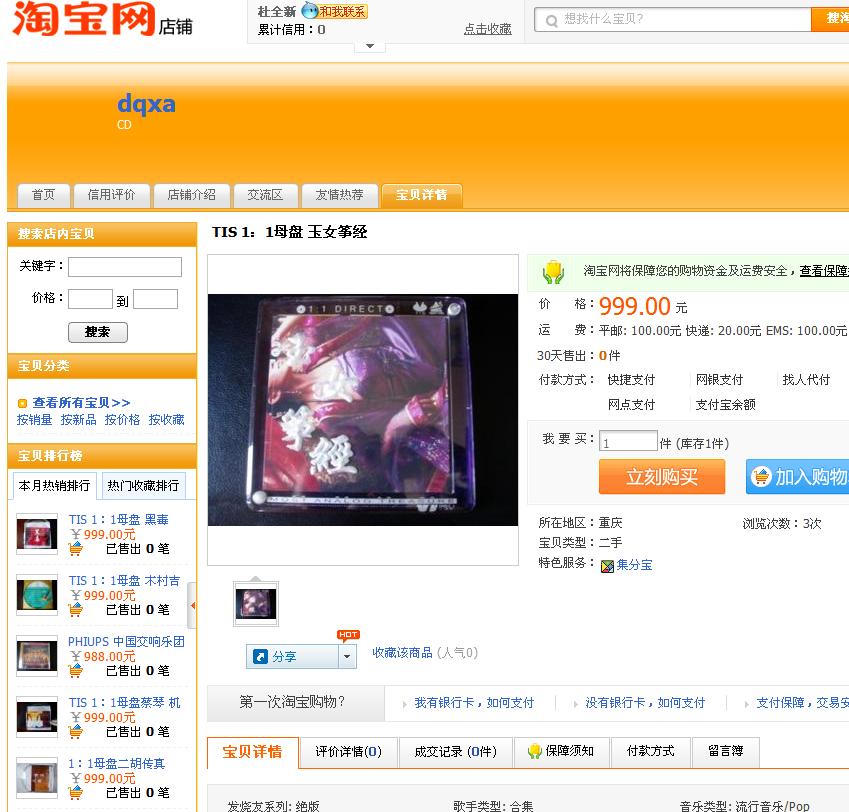849x812 pixels.
Task: Open the 留言簿 tab
Action: click(x=726, y=752)
